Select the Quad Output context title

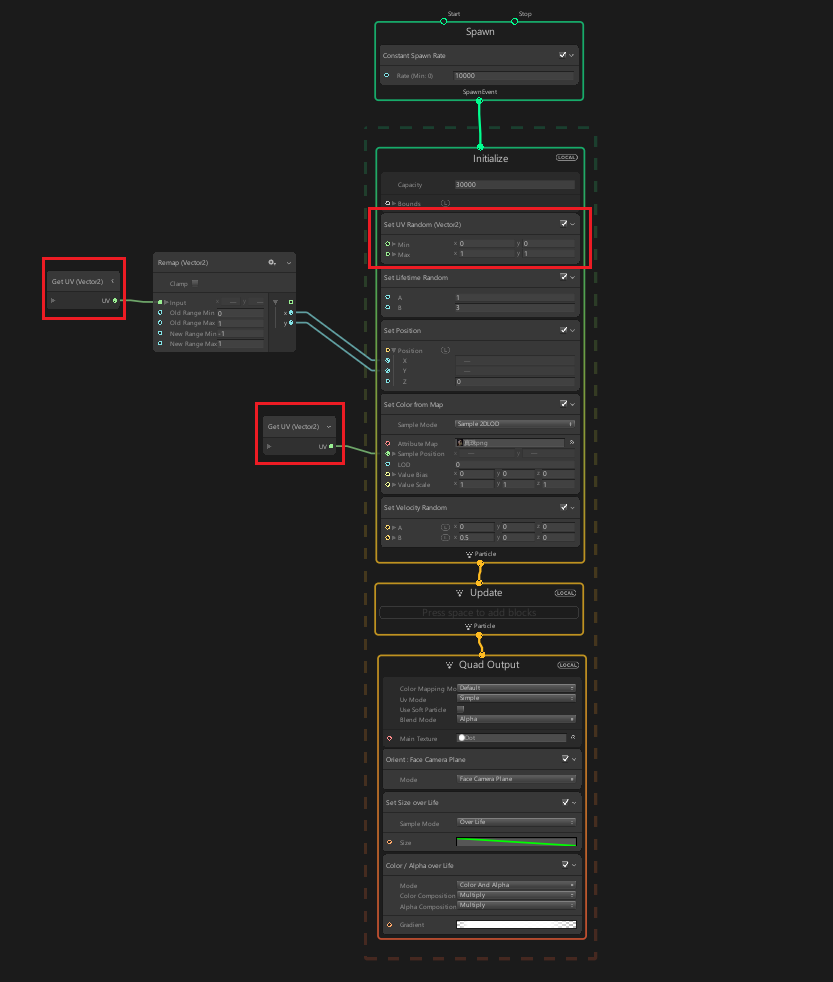(489, 664)
